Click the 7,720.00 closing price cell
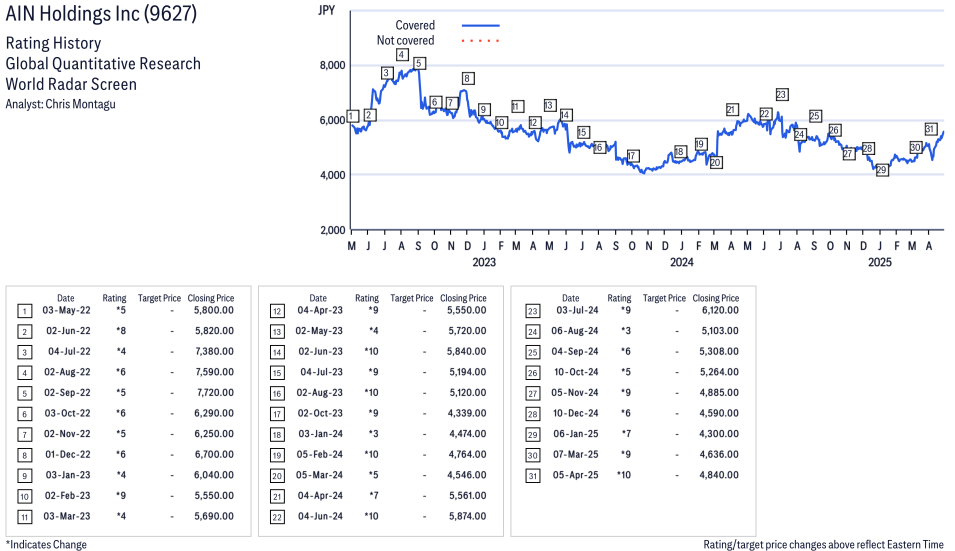 tap(216, 393)
